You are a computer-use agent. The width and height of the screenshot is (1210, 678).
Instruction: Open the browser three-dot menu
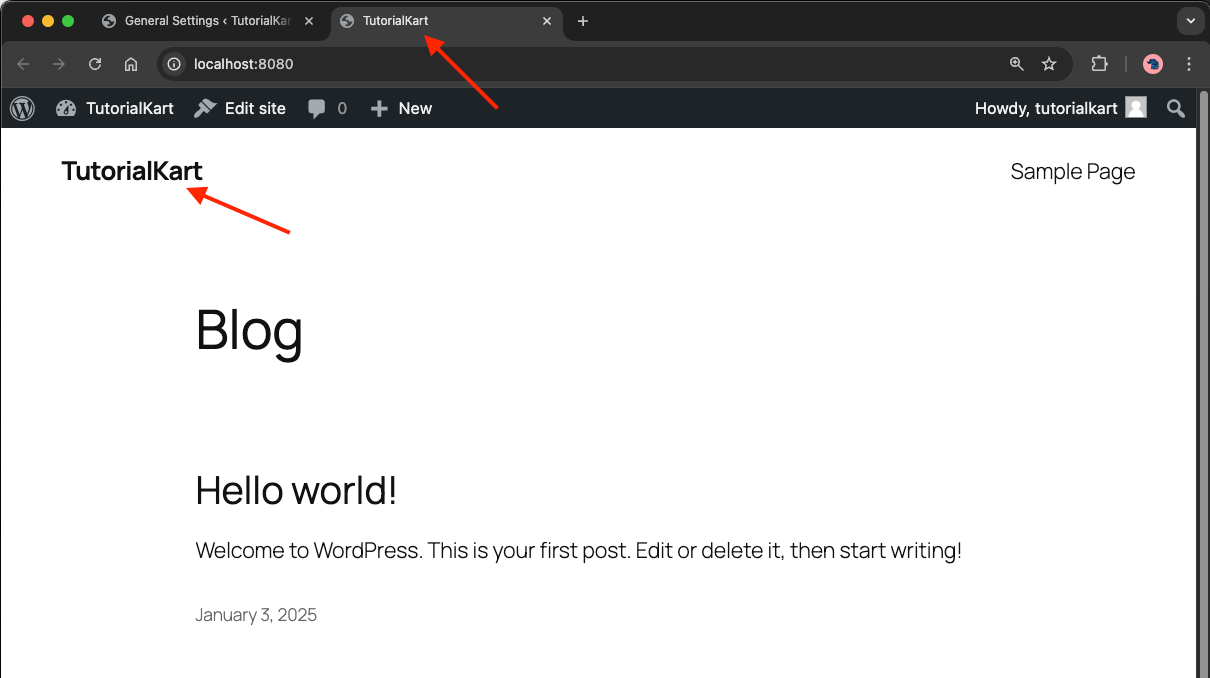[x=1189, y=63]
